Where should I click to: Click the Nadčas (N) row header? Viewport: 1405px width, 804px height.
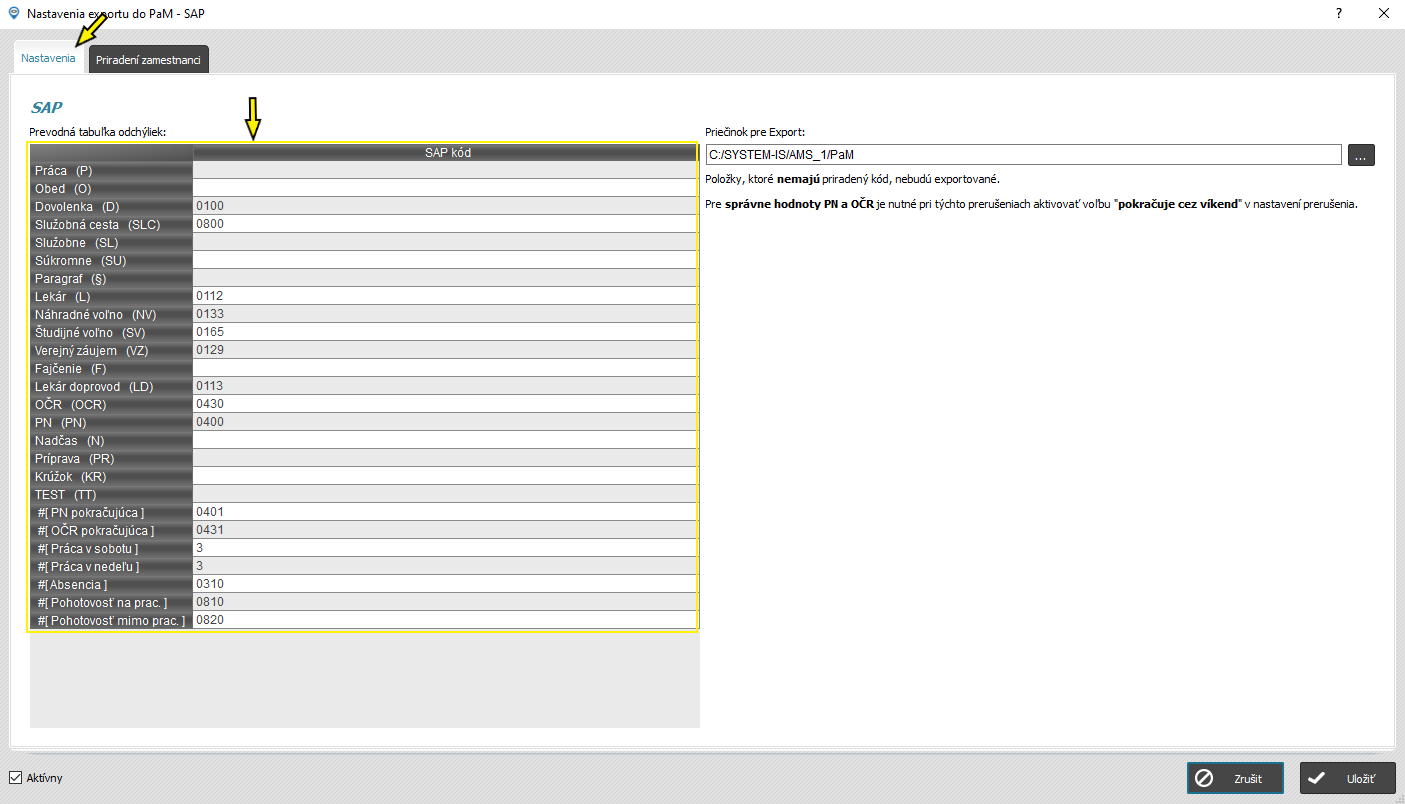tap(111, 440)
